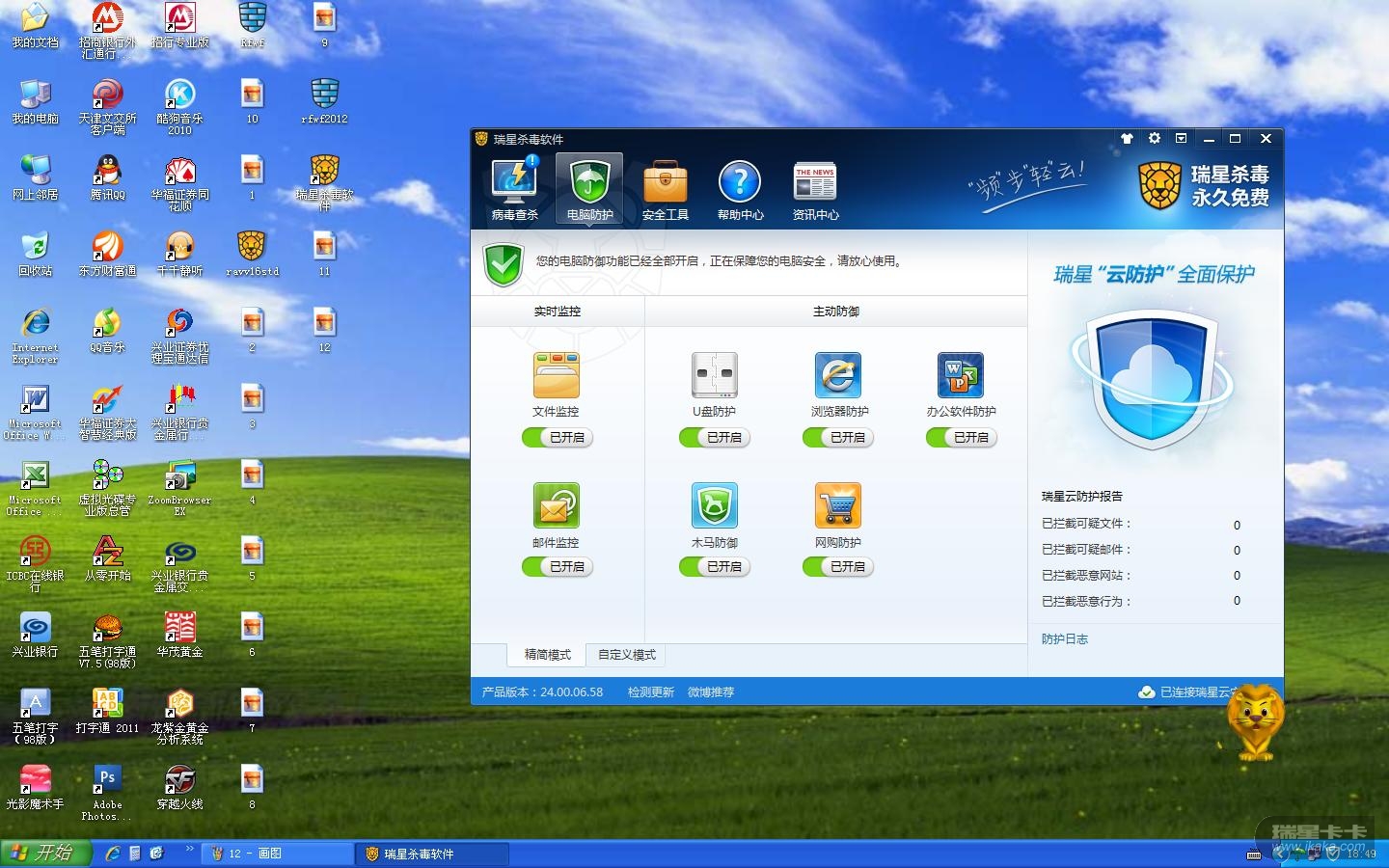Select the 打字通 2011 desktop shortcut

tap(107, 712)
